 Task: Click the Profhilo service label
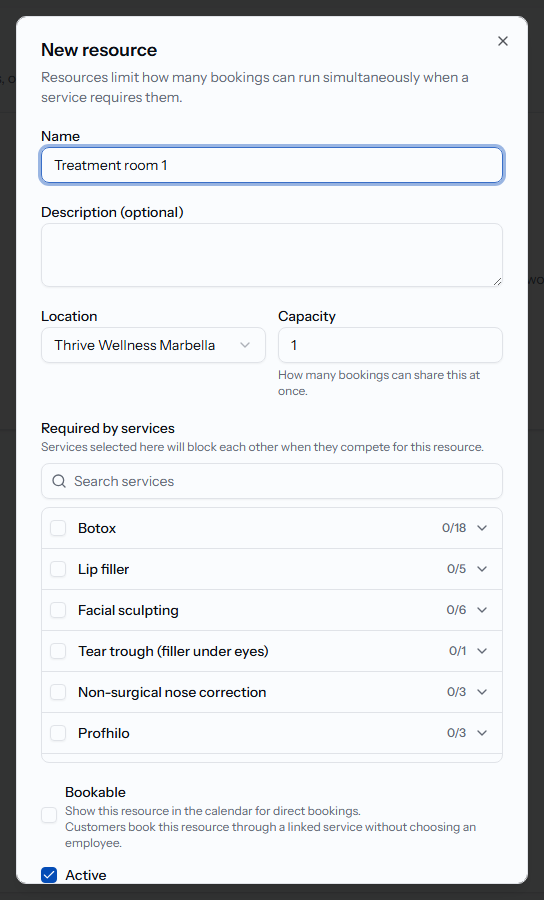click(x=104, y=733)
